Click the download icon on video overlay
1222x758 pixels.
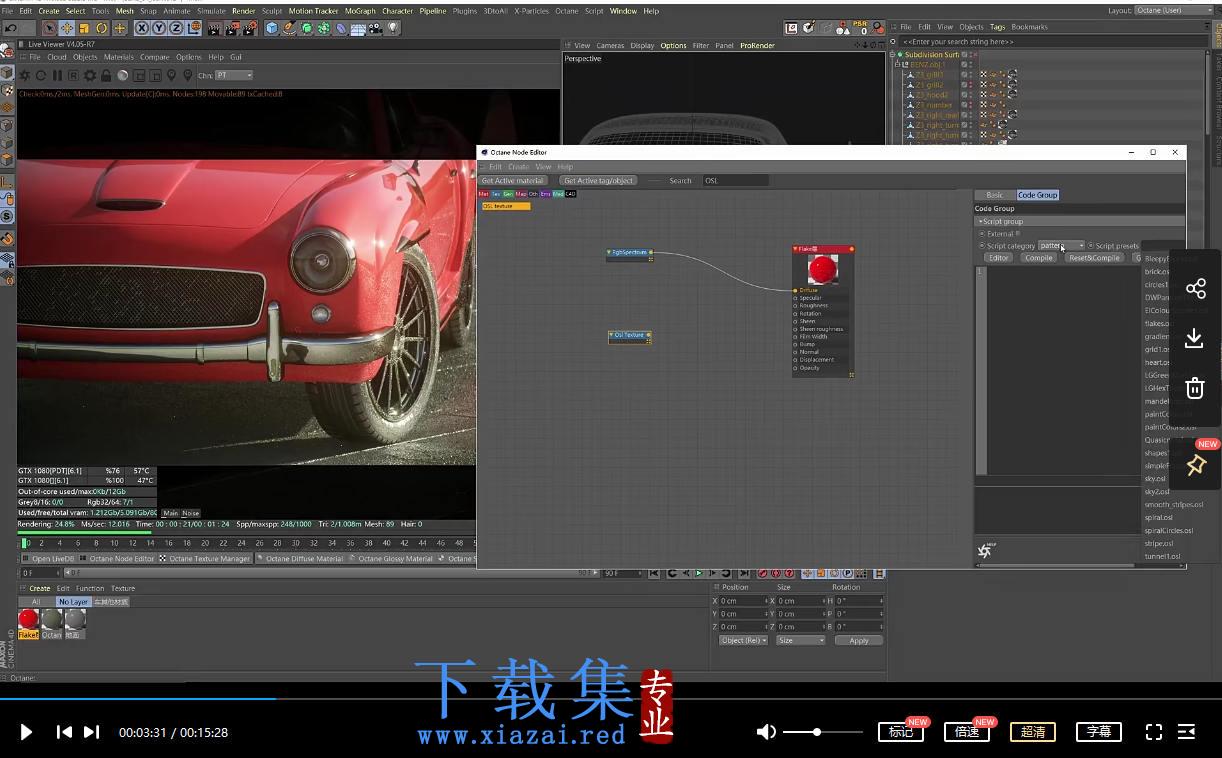coord(1194,339)
